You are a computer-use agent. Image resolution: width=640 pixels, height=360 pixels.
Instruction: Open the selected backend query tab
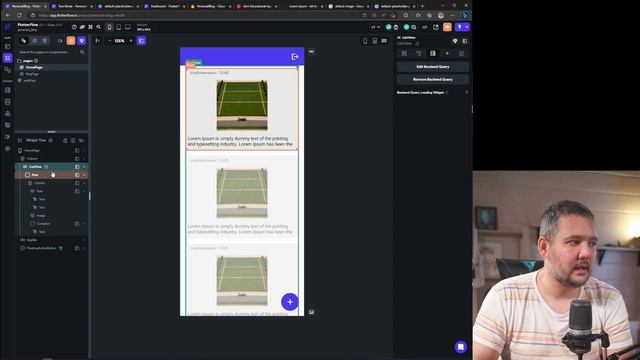coord(433,53)
